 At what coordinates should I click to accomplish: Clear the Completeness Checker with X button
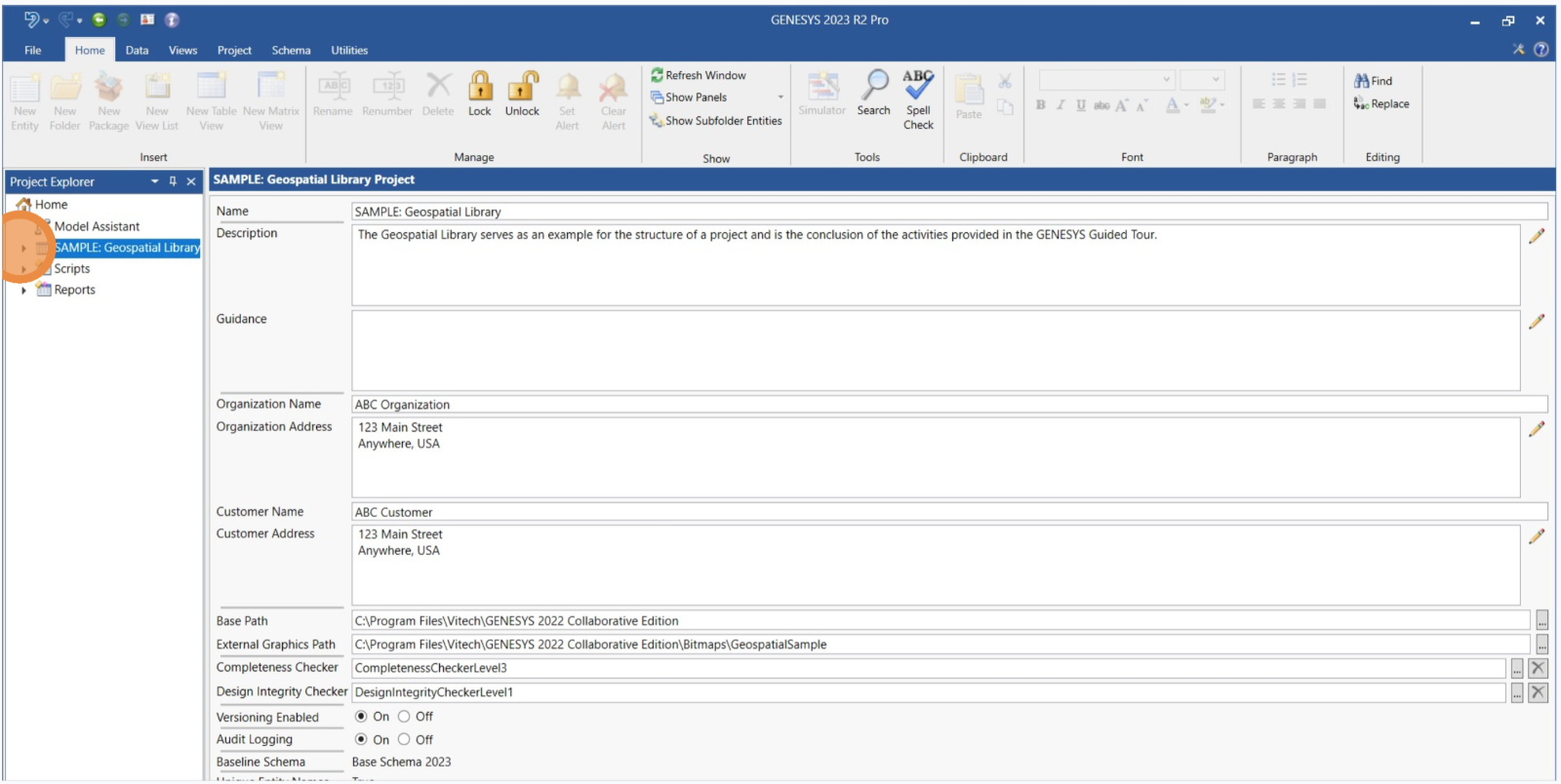1538,668
